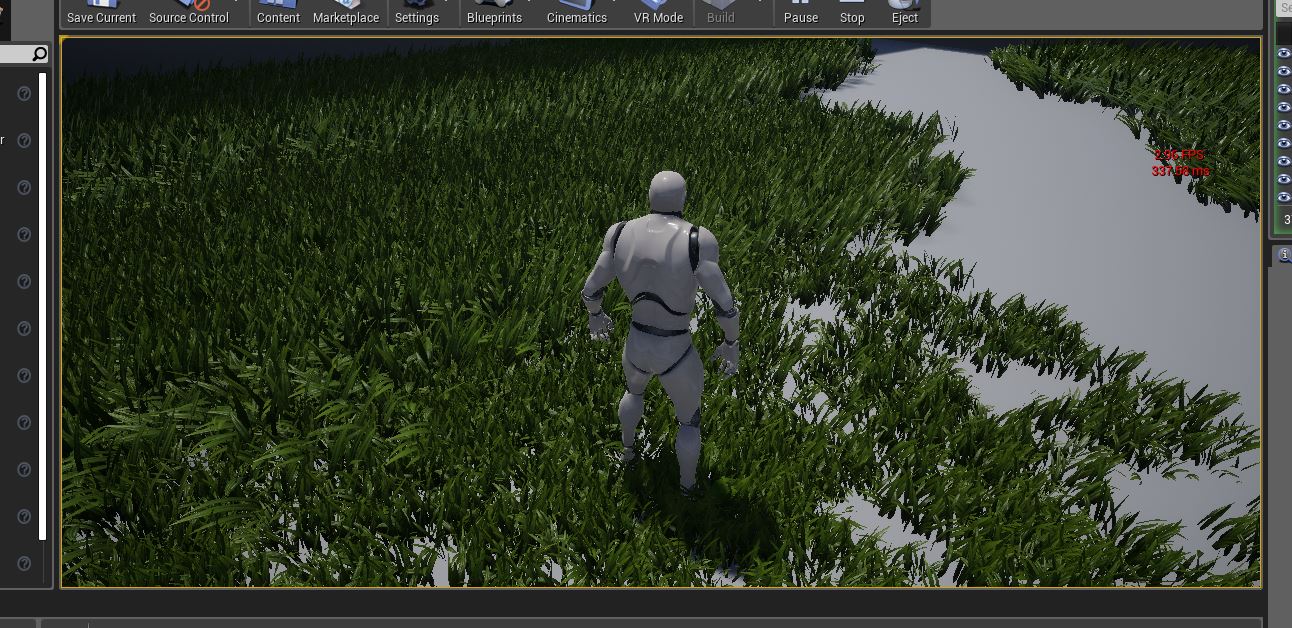1292x628 pixels.
Task: Toggle the second eye visibility icon from the top
Action: 1284,72
